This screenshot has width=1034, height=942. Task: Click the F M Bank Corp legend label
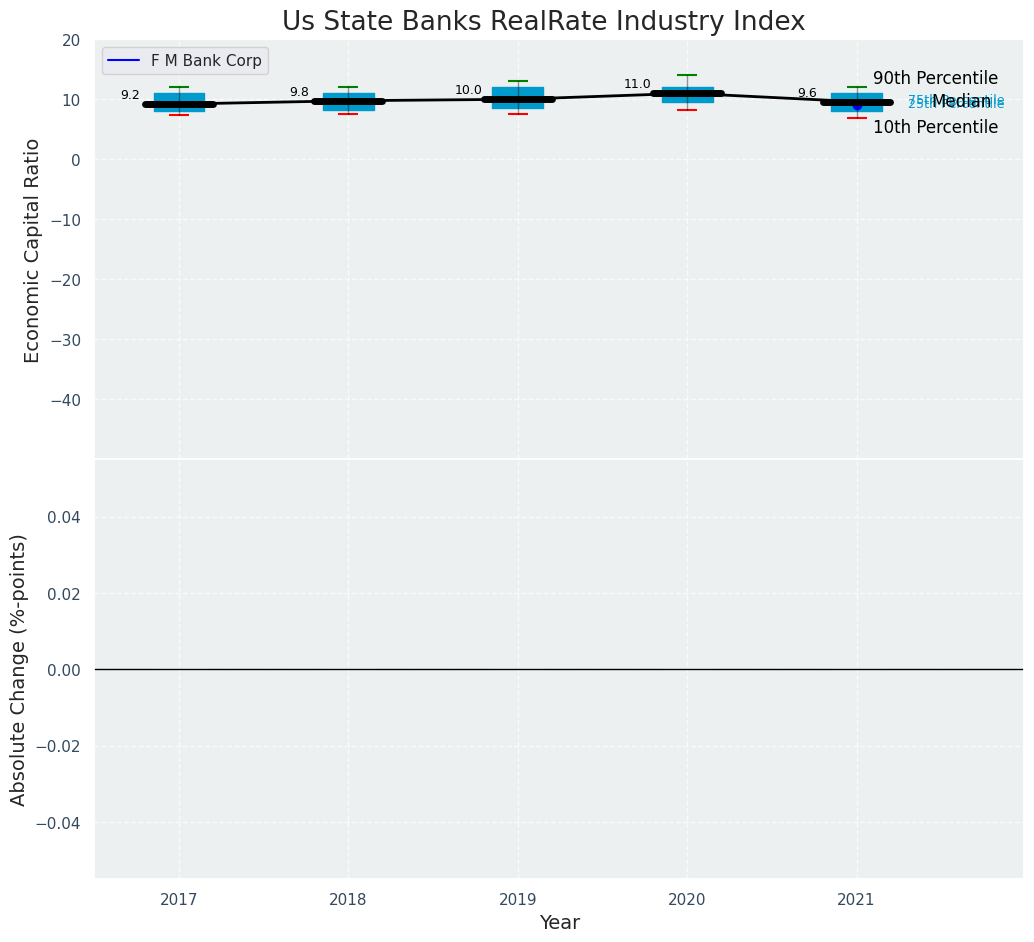pos(206,61)
